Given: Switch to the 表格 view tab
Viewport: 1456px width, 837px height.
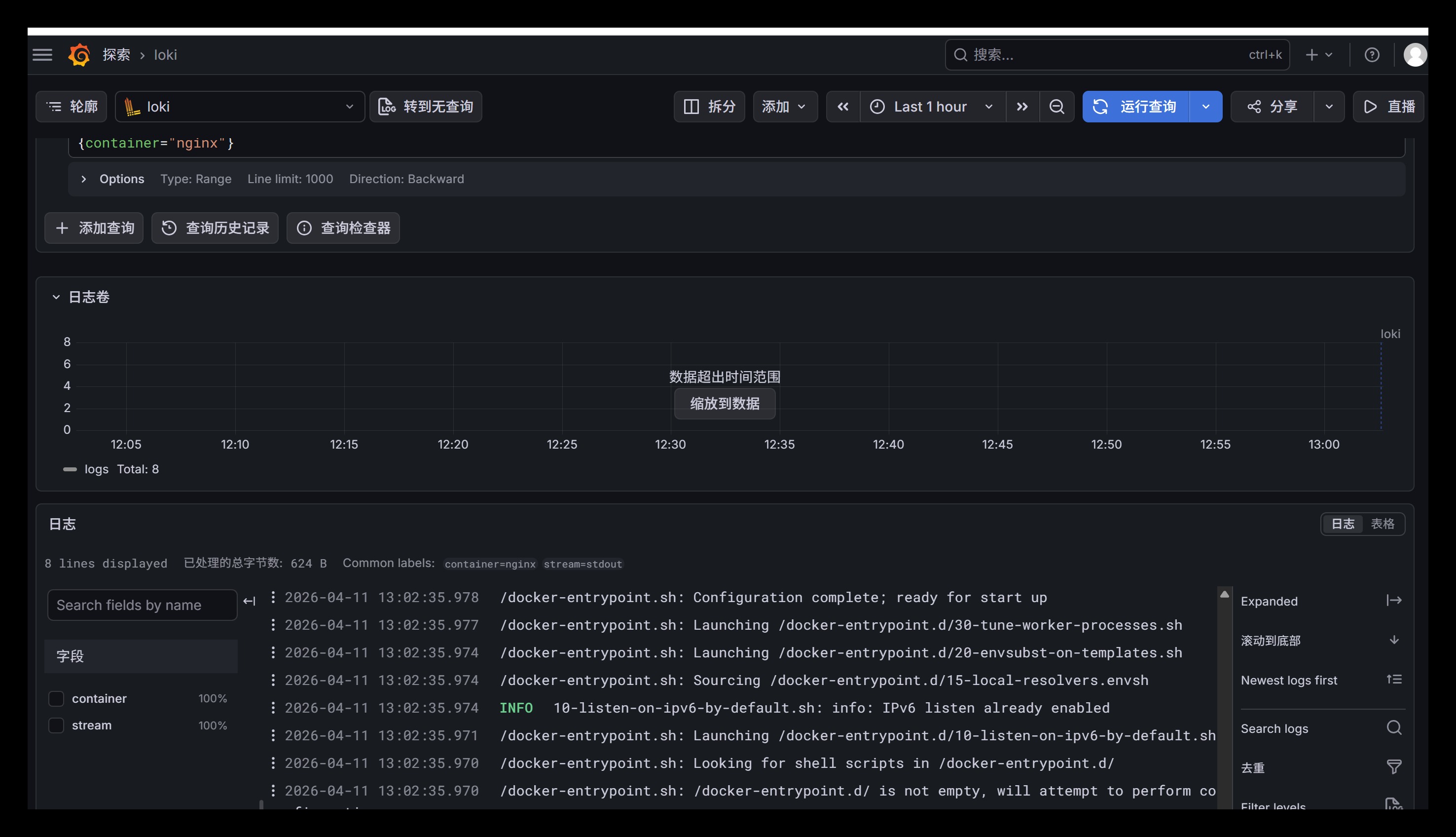Looking at the screenshot, I should (x=1382, y=524).
